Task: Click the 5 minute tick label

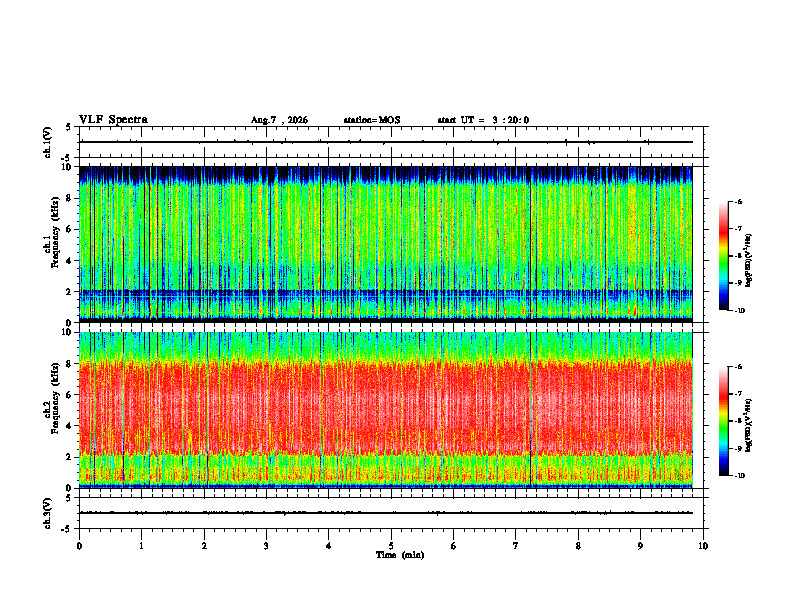Action: (391, 546)
